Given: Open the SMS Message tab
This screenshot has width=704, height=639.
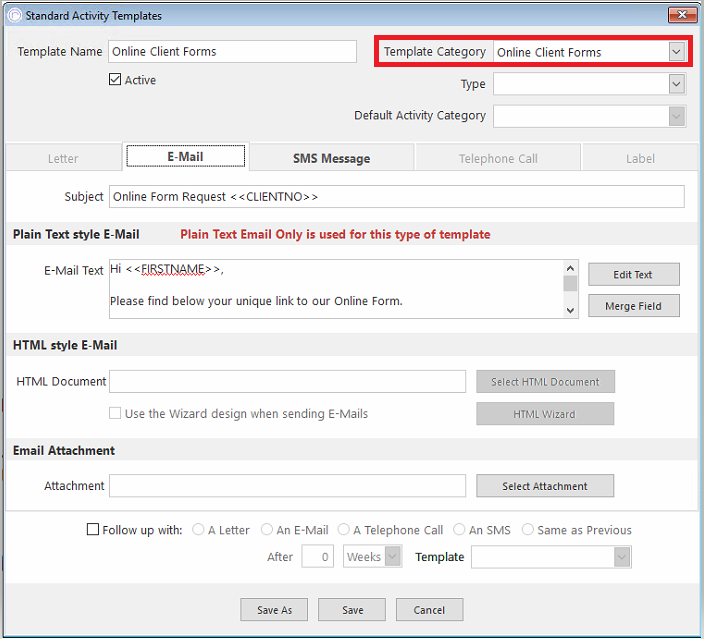Looking at the screenshot, I should click(332, 158).
